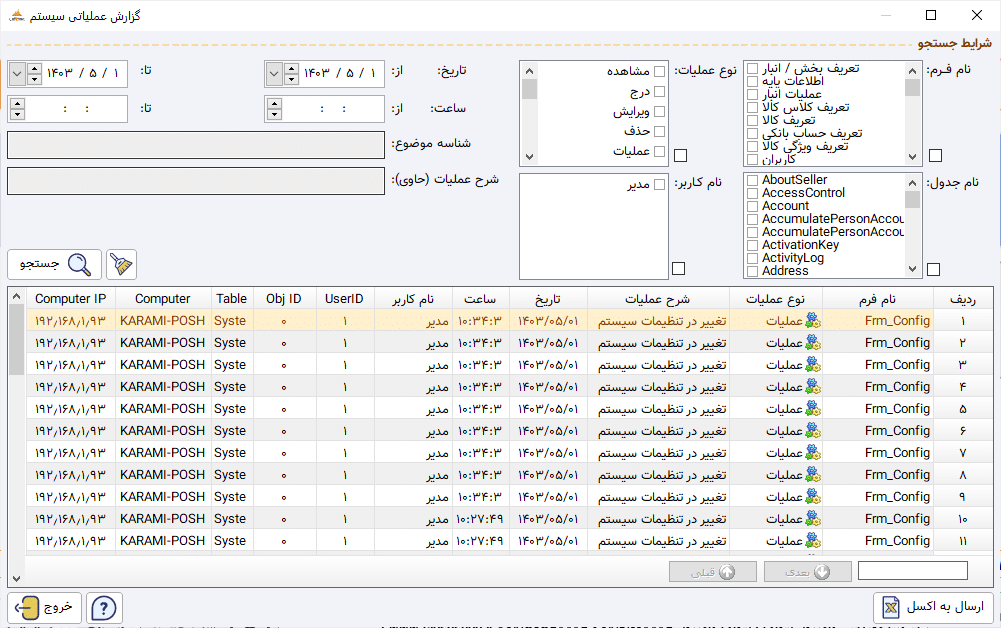
Task: Tick the AccessControl table checkbox
Action: pos(752,193)
